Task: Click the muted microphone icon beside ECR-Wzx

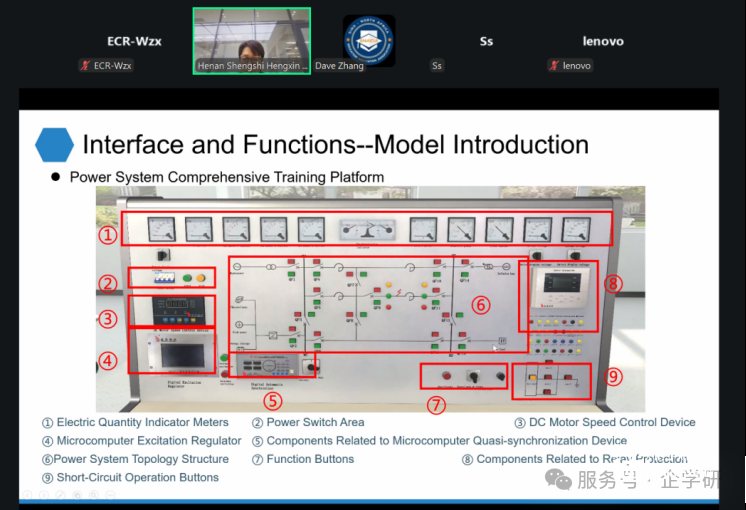Action: click(86, 66)
